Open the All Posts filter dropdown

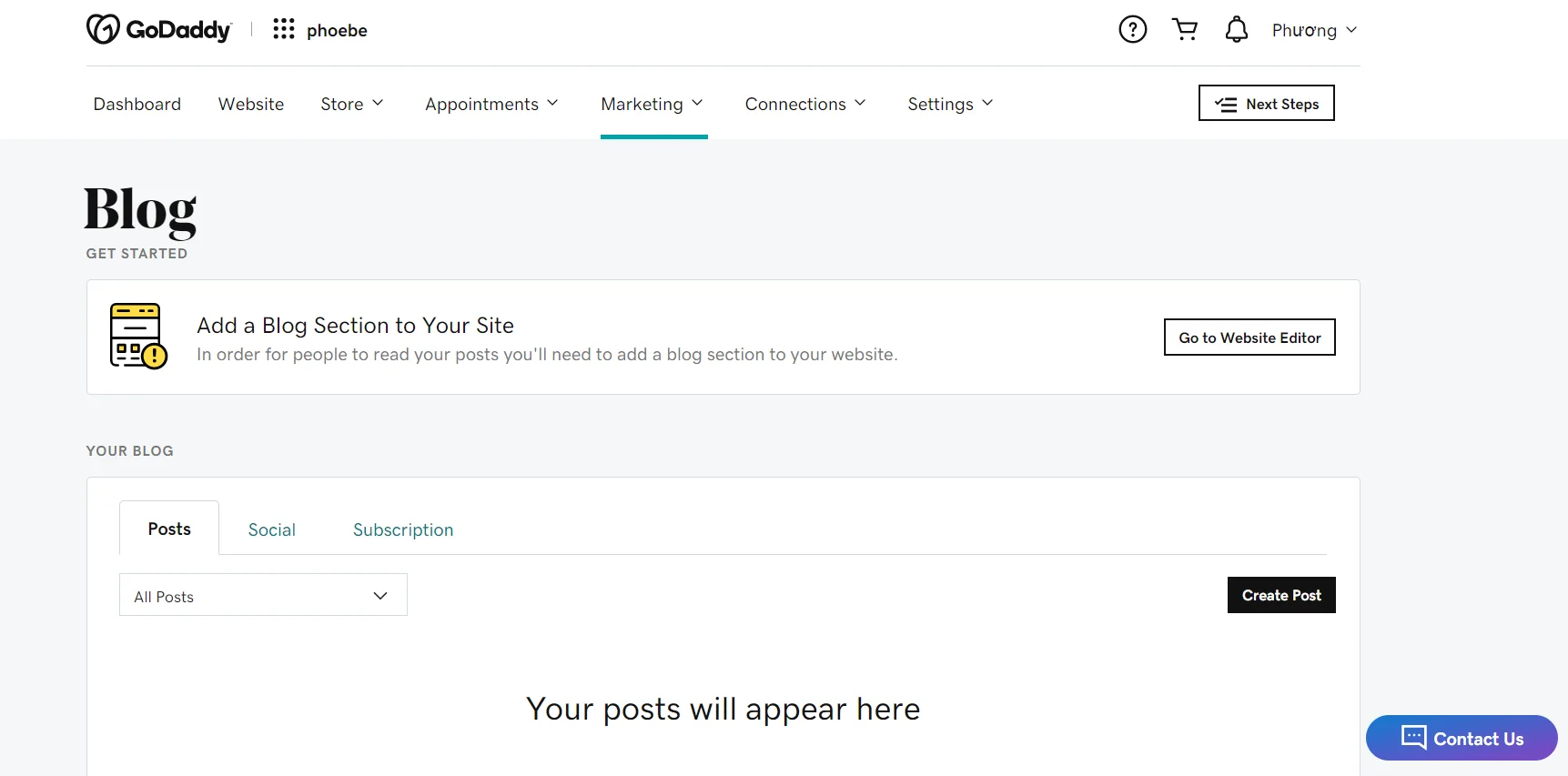tap(262, 595)
